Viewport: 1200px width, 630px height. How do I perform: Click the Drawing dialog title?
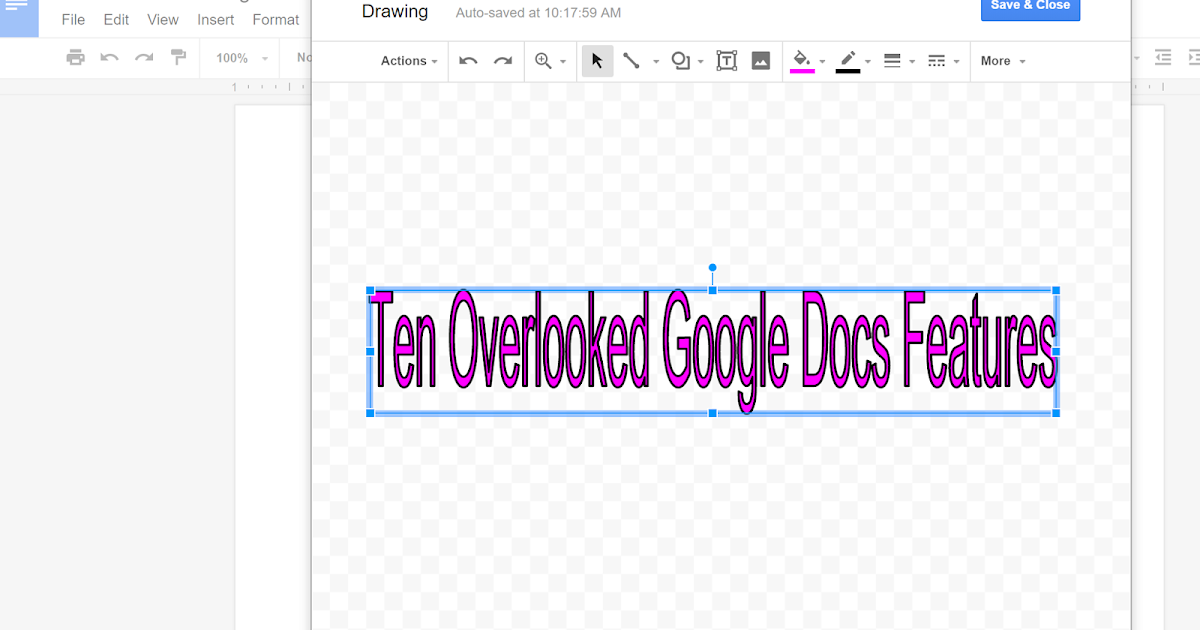(x=395, y=12)
